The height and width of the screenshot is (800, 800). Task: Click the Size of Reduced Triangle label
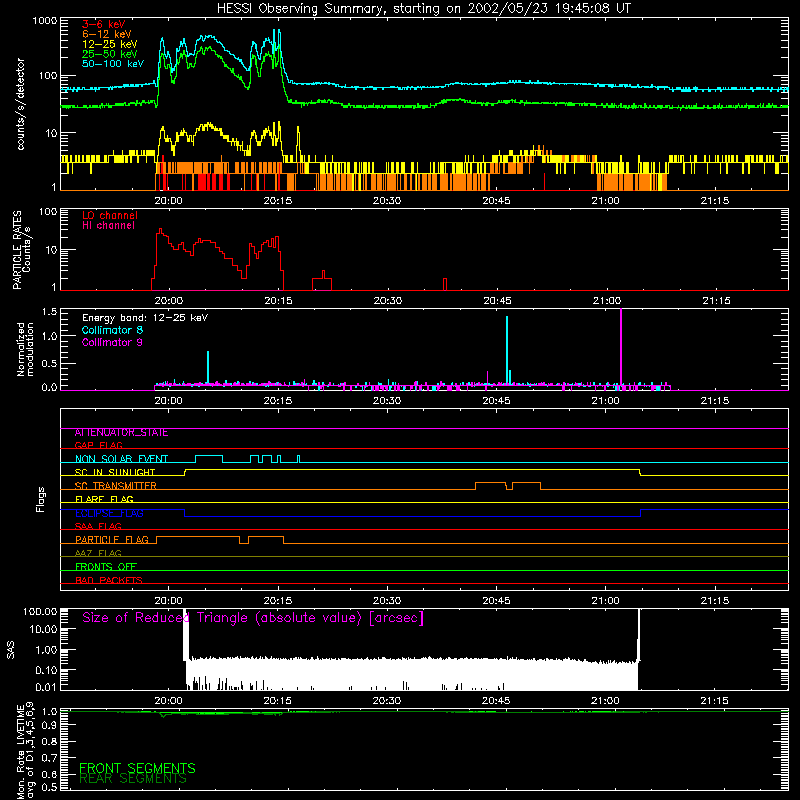253,618
